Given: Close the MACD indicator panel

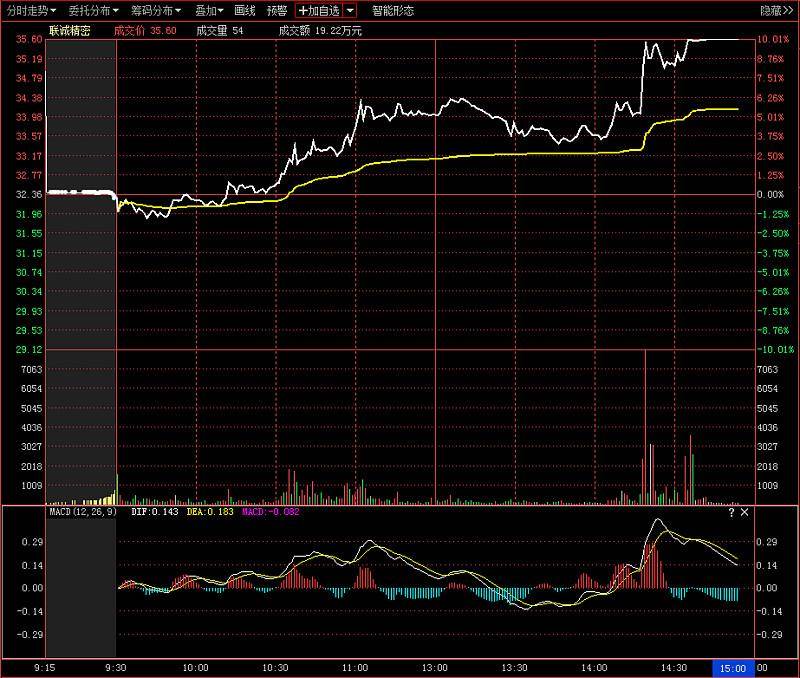Looking at the screenshot, I should [744, 512].
